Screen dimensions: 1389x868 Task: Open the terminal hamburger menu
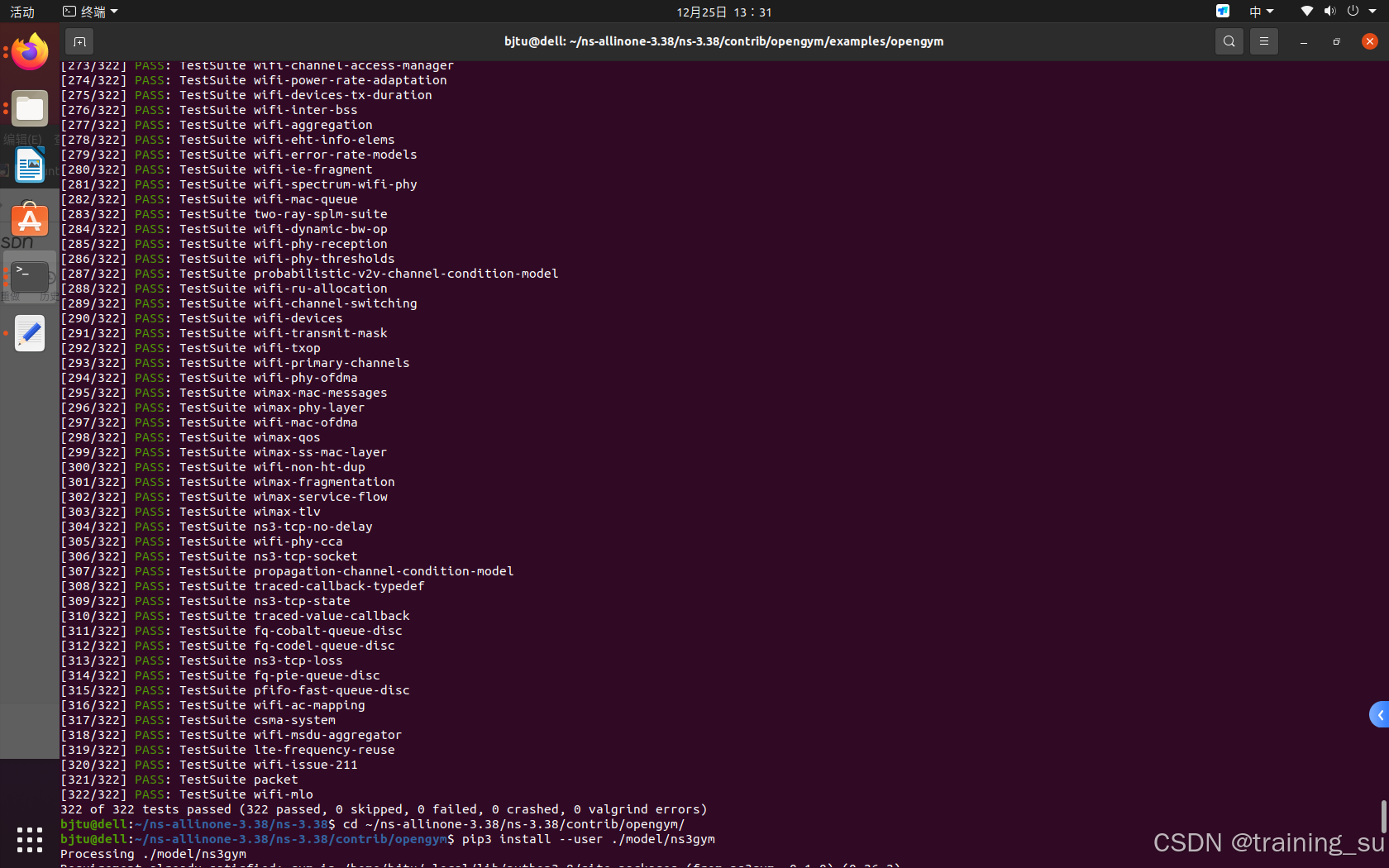click(1264, 41)
